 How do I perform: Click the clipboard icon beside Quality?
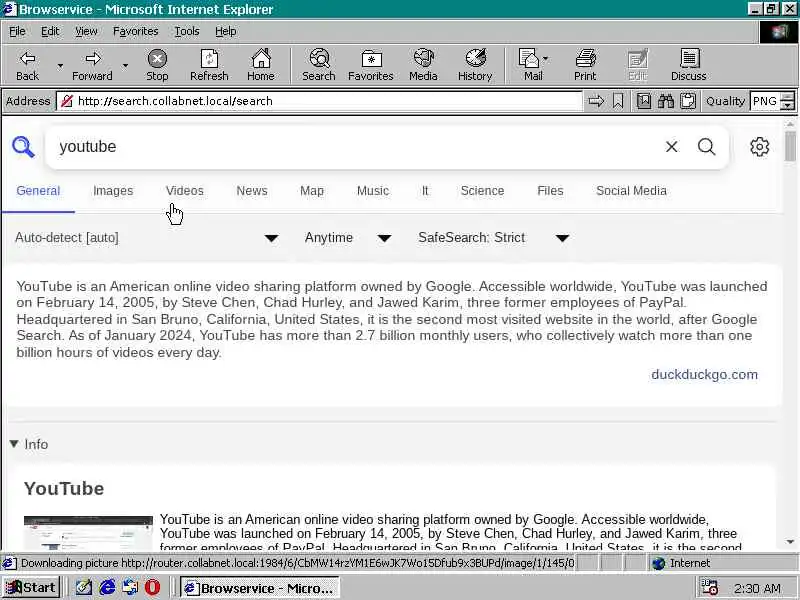tap(688, 101)
